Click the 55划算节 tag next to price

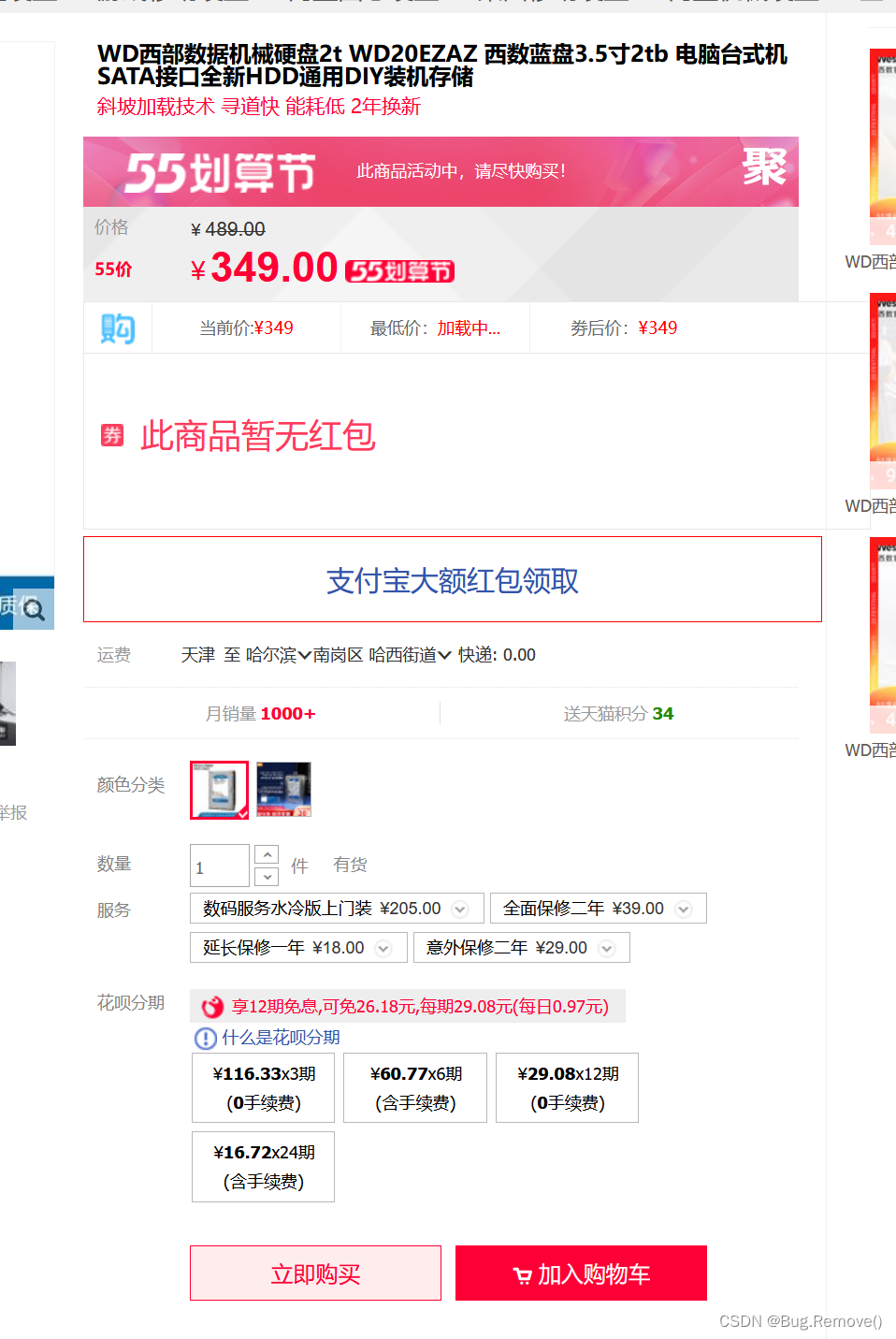pos(400,271)
